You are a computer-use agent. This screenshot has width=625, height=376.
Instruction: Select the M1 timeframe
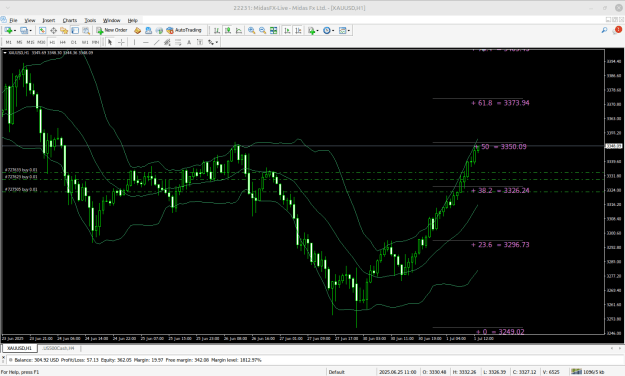[8, 42]
